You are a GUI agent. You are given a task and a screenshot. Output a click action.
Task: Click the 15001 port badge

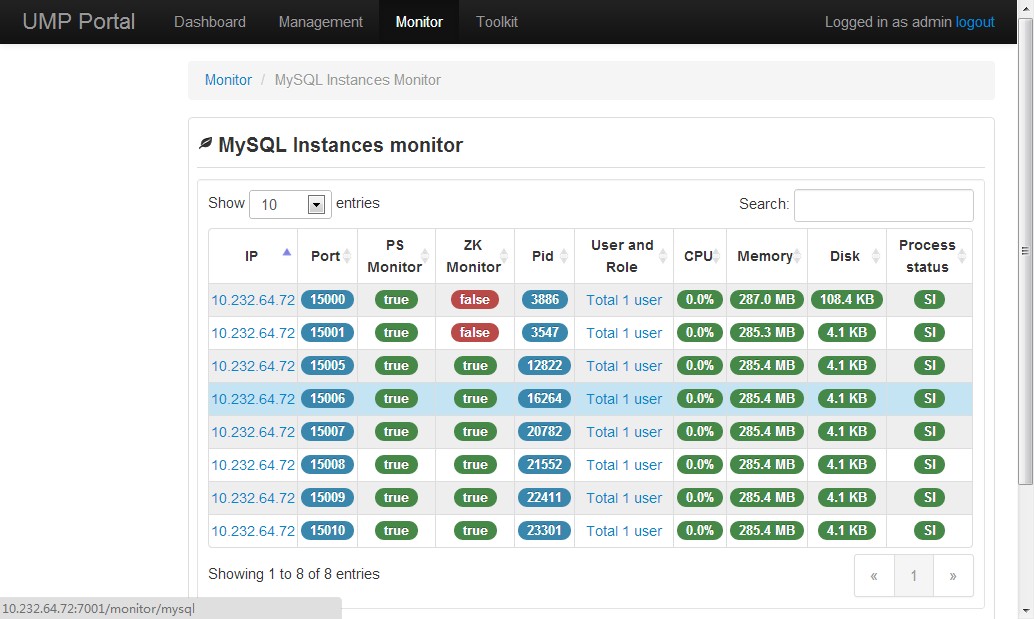point(328,332)
